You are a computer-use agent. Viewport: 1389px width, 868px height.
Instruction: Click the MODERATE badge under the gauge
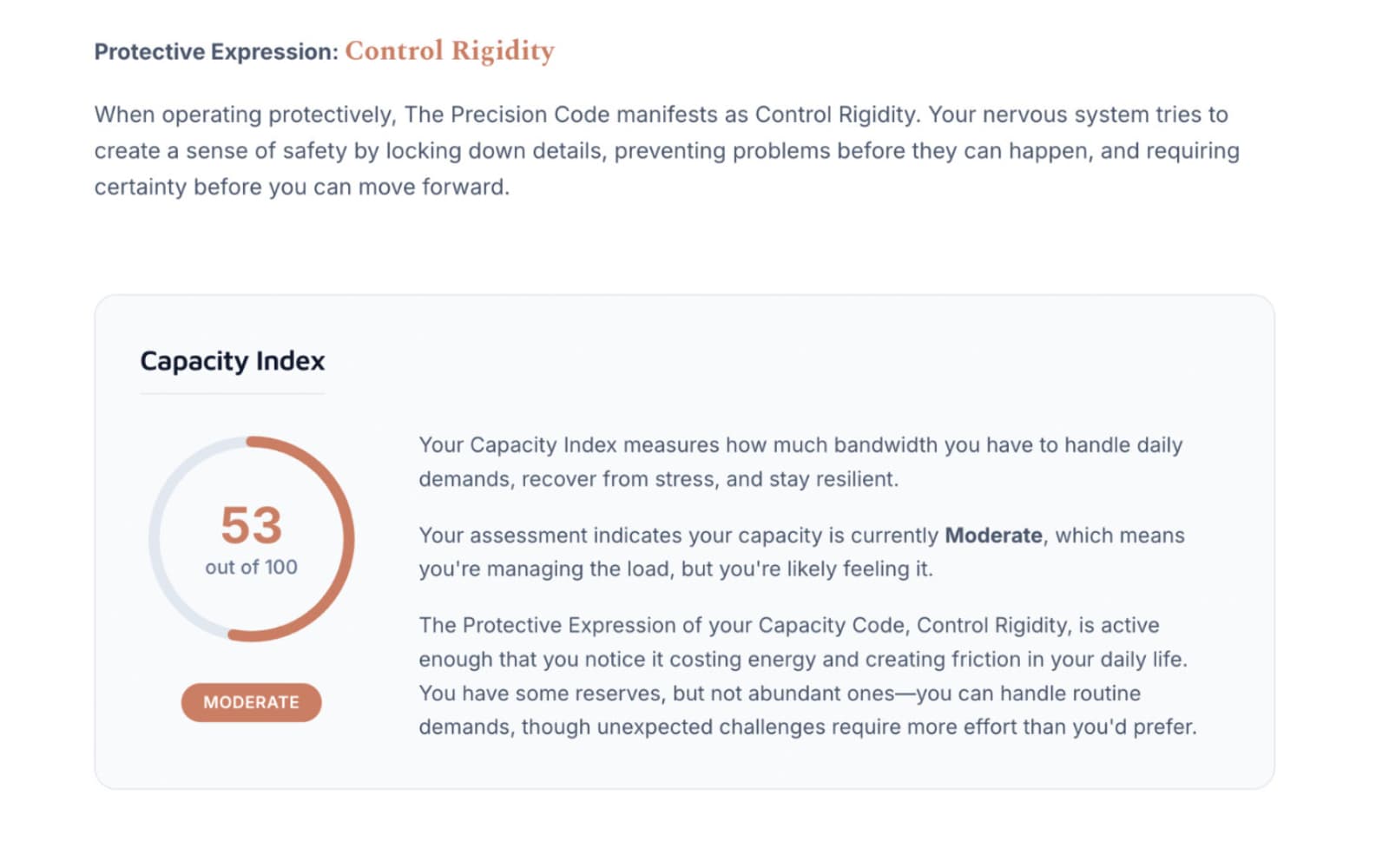coord(251,702)
